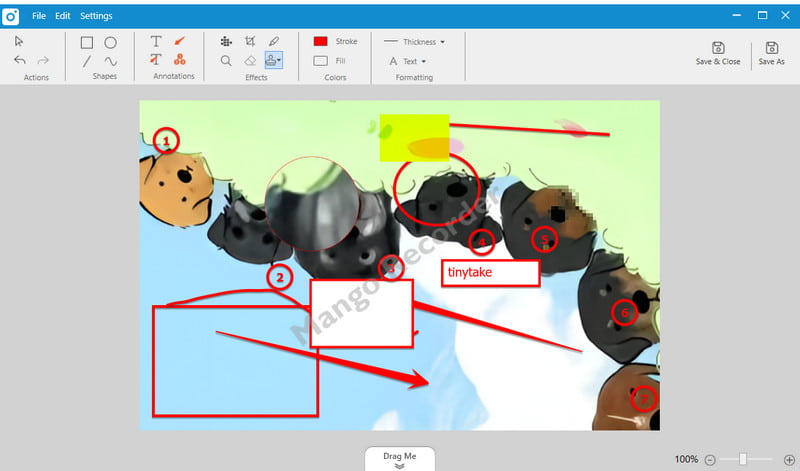Select the highlighter pen tool
The height and width of the screenshot is (471, 800).
tap(274, 41)
